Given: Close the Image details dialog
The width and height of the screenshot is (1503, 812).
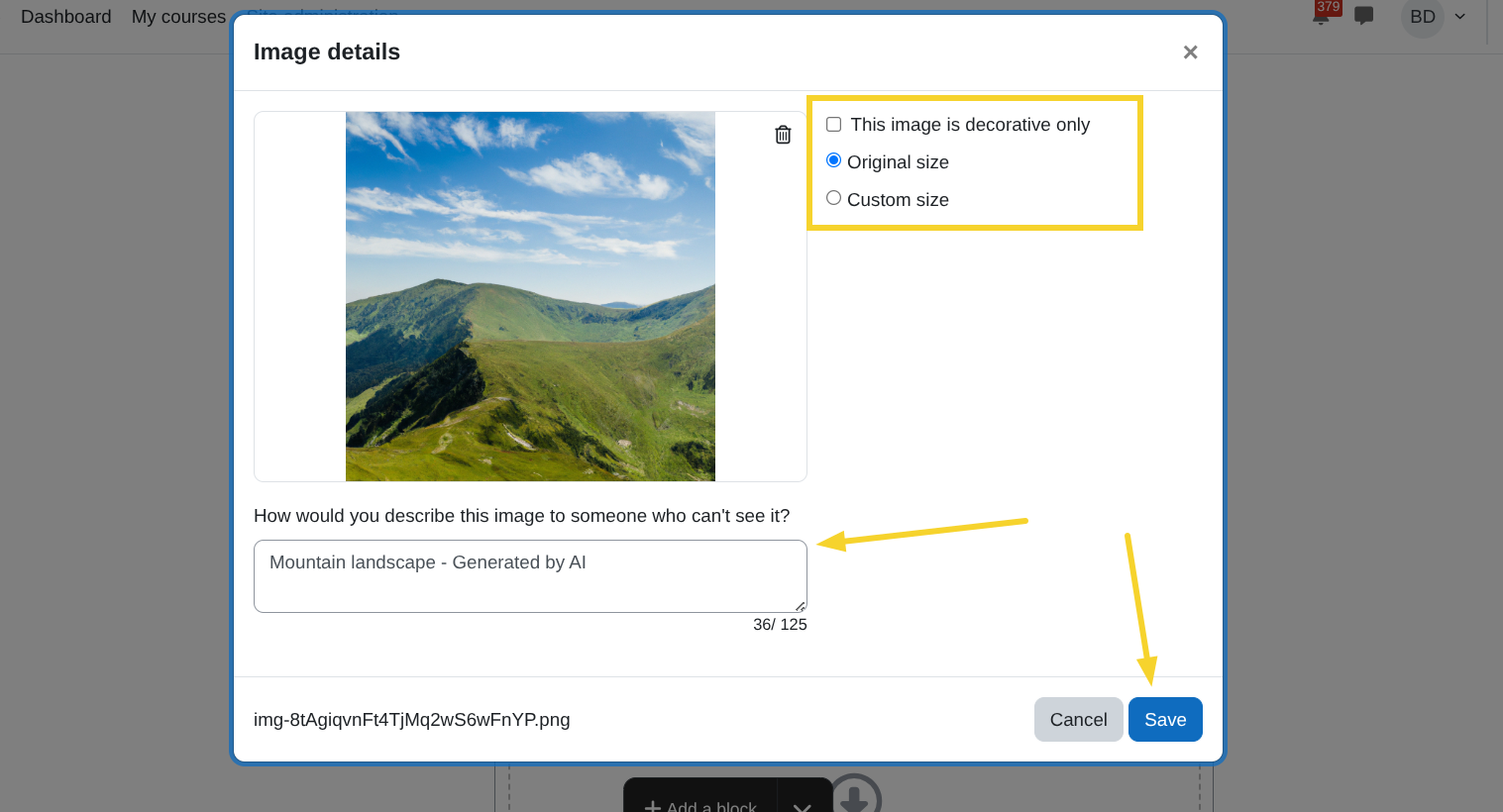Looking at the screenshot, I should point(1190,52).
